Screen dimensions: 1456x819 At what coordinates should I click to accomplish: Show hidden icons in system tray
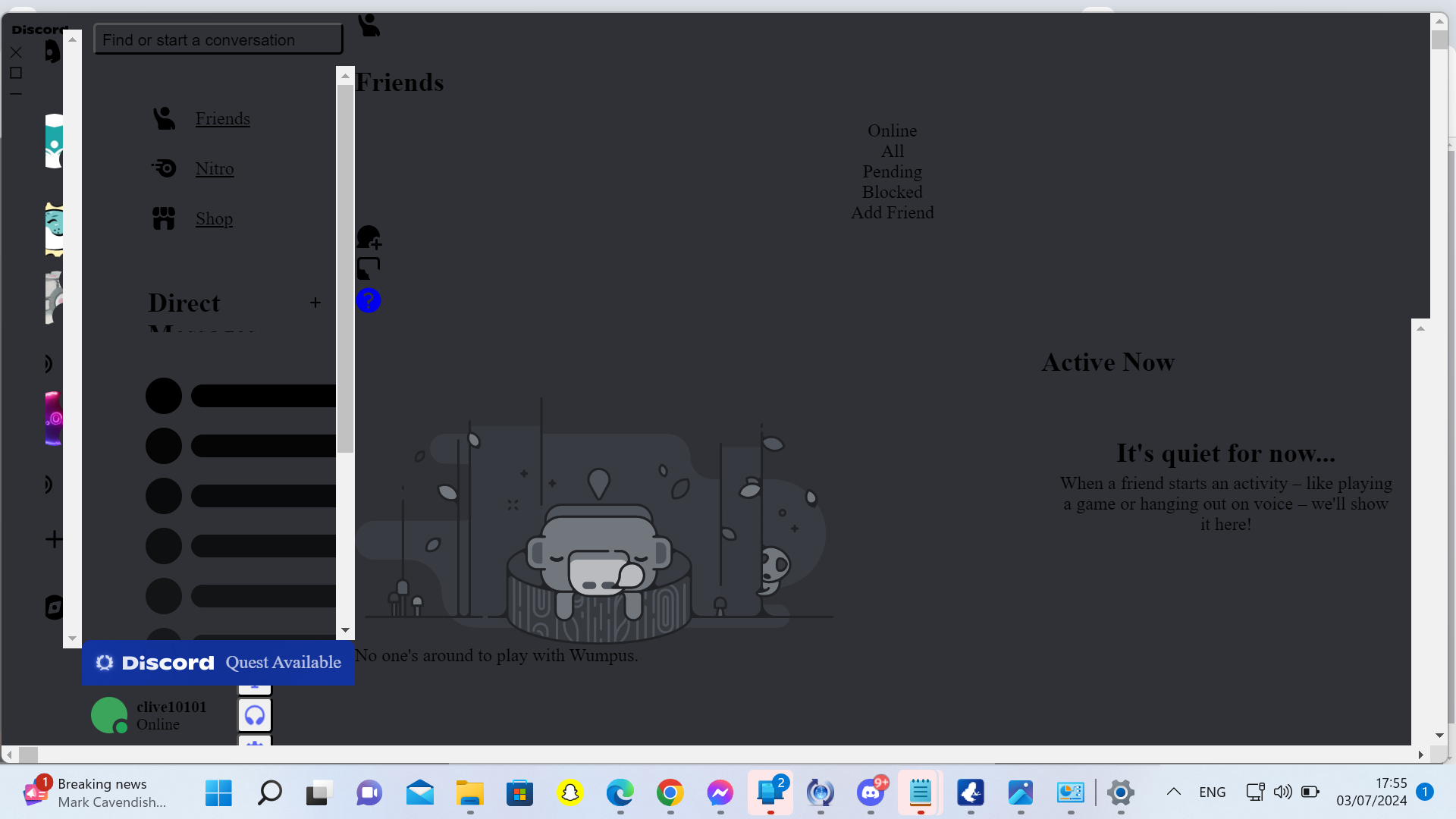pos(1173,792)
